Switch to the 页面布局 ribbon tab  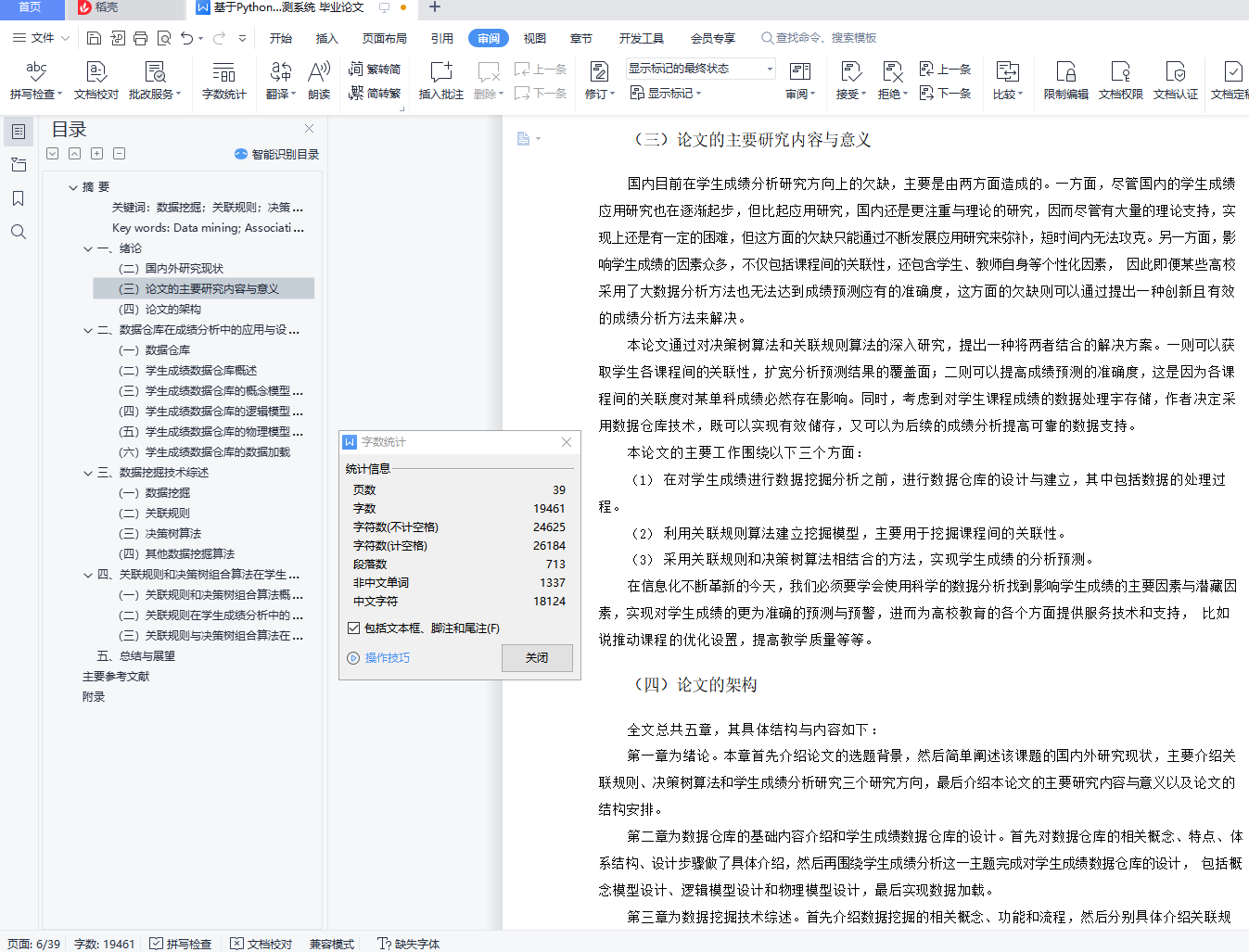(x=385, y=38)
